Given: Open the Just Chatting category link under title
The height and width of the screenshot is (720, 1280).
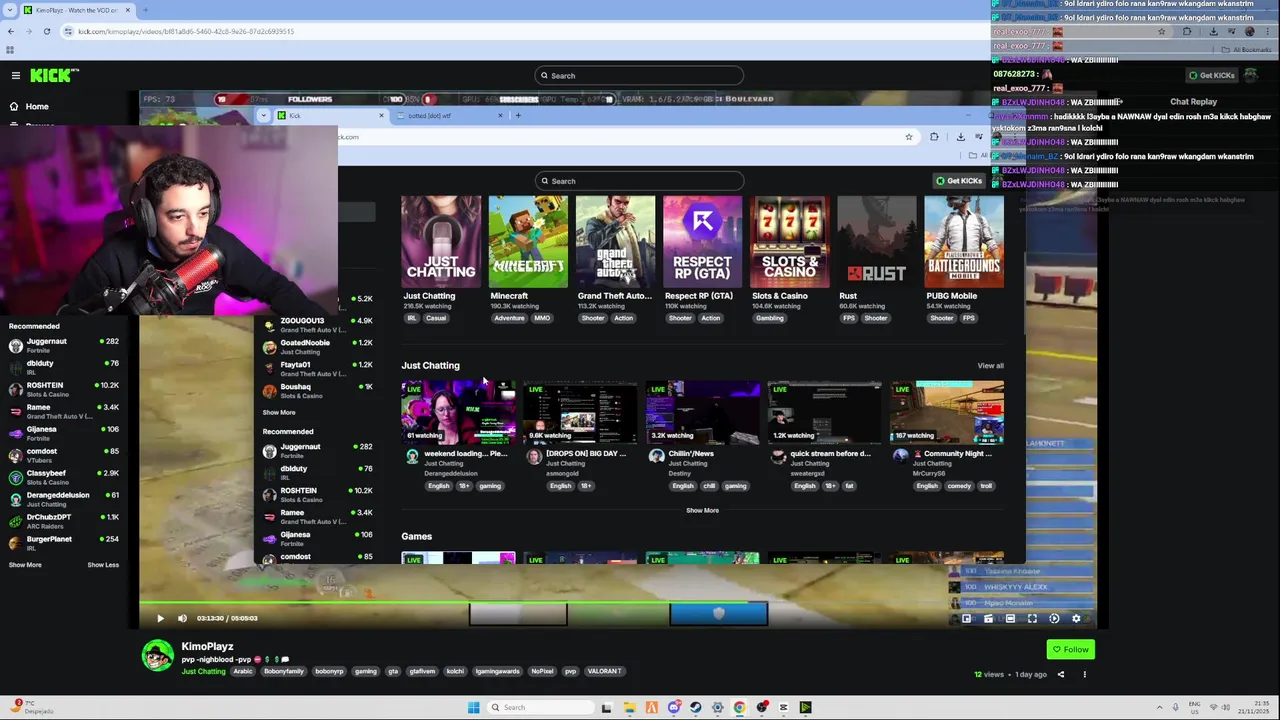Looking at the screenshot, I should point(203,671).
